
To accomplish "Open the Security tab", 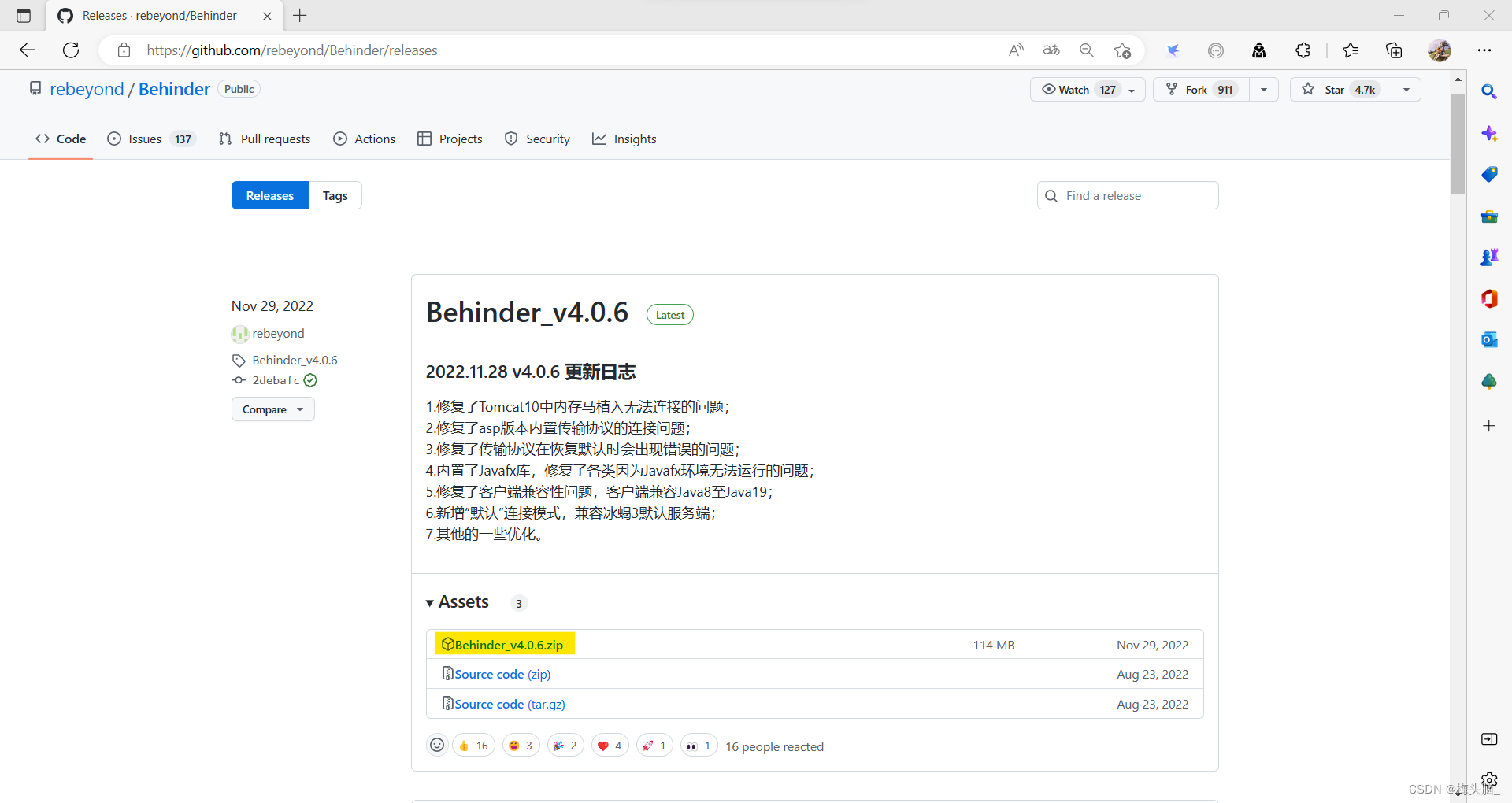I will [x=537, y=139].
